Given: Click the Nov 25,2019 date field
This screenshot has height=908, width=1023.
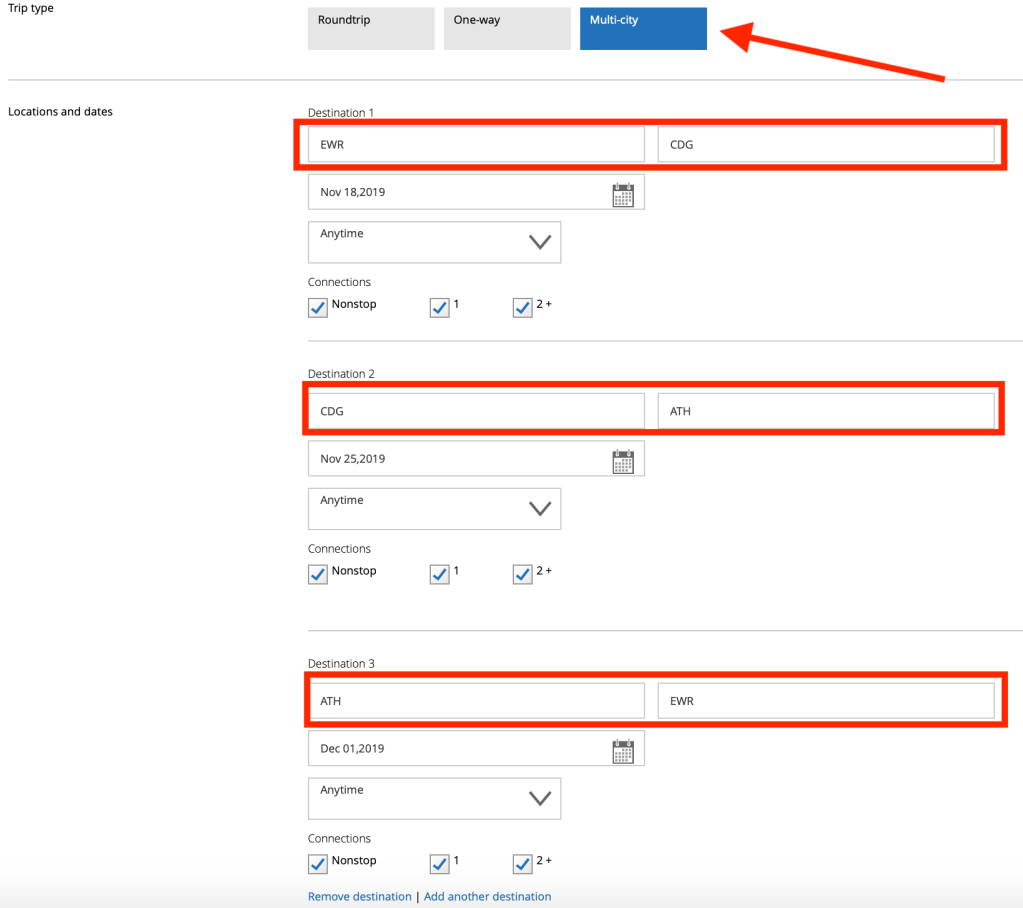Looking at the screenshot, I should [460, 459].
